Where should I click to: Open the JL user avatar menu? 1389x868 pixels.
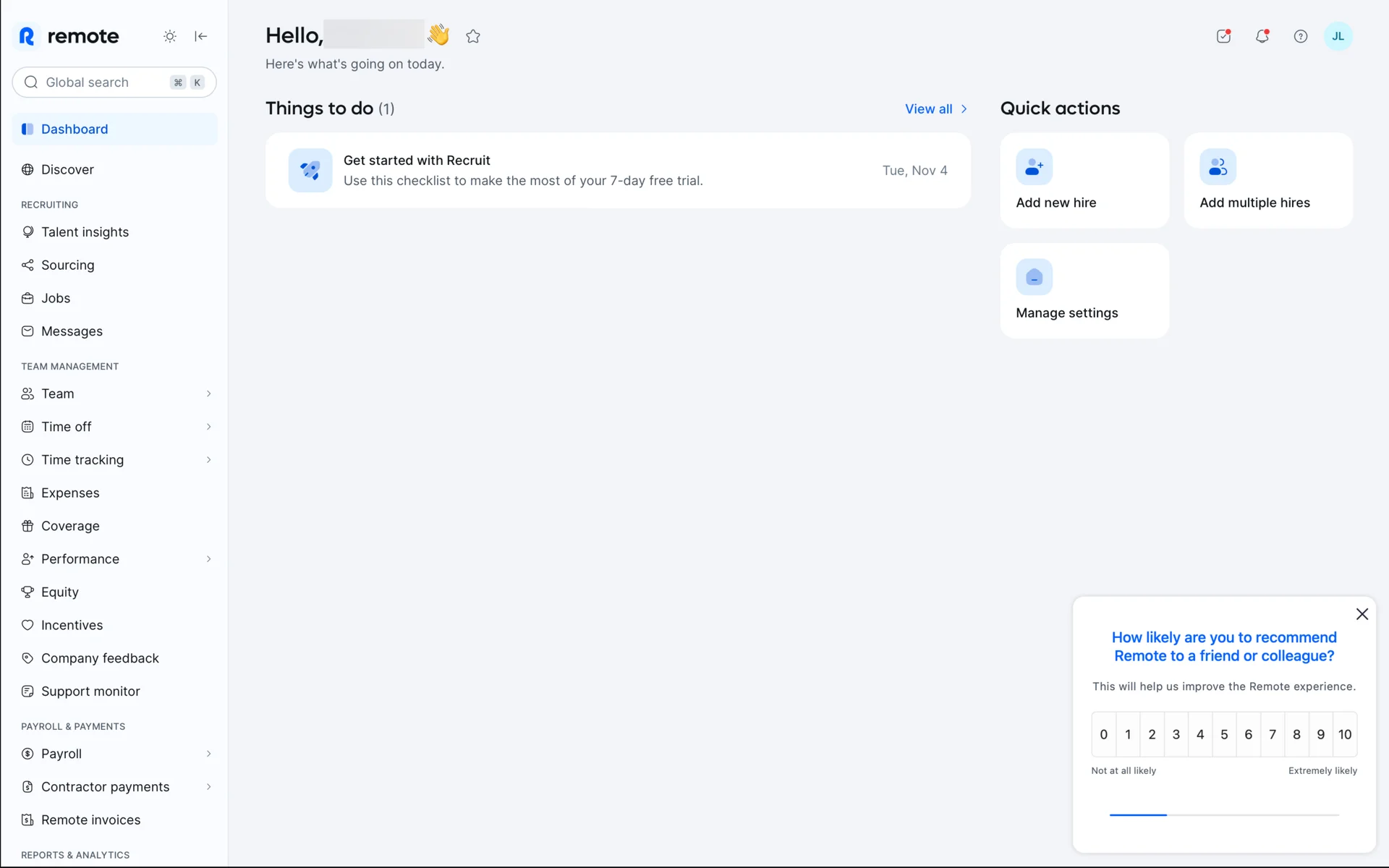click(x=1338, y=36)
